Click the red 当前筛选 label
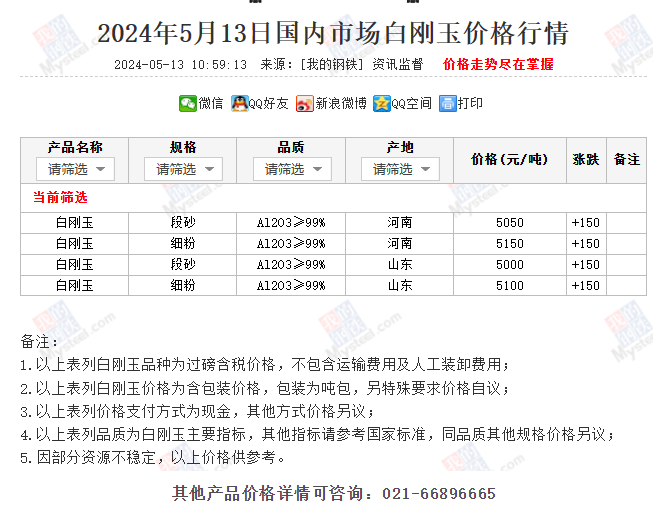The image size is (661, 522). click(x=61, y=197)
